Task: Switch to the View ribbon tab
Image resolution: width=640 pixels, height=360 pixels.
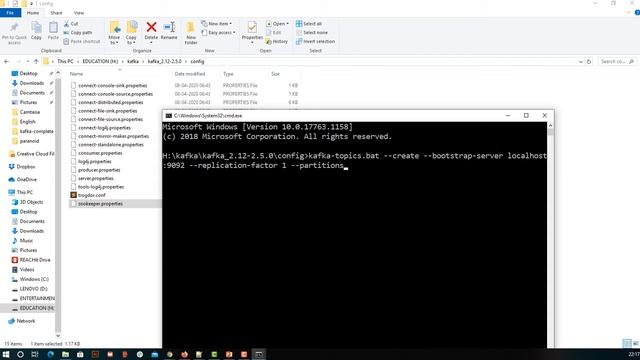Action: coord(79,13)
